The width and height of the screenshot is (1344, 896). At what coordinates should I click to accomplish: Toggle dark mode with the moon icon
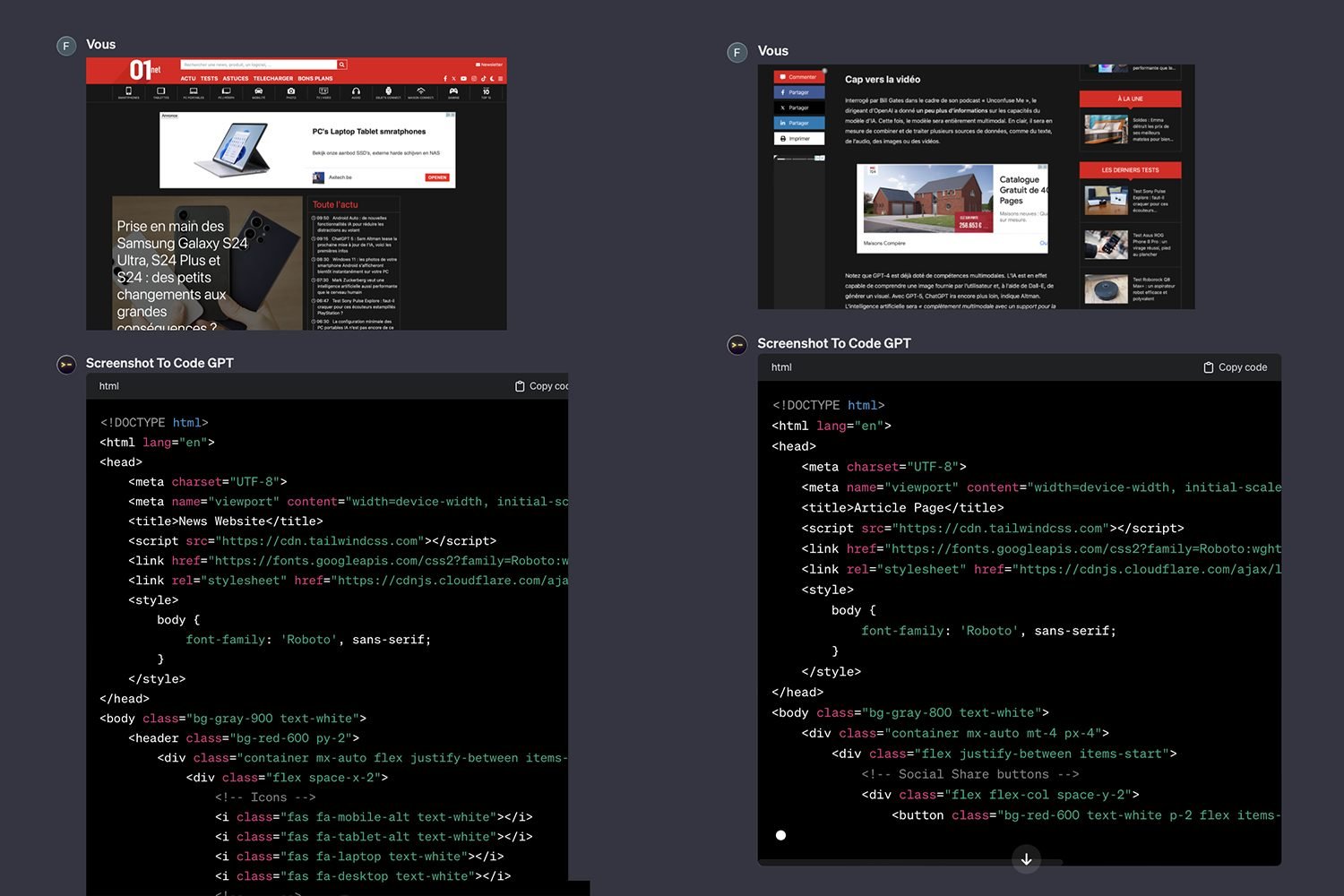coord(492,79)
